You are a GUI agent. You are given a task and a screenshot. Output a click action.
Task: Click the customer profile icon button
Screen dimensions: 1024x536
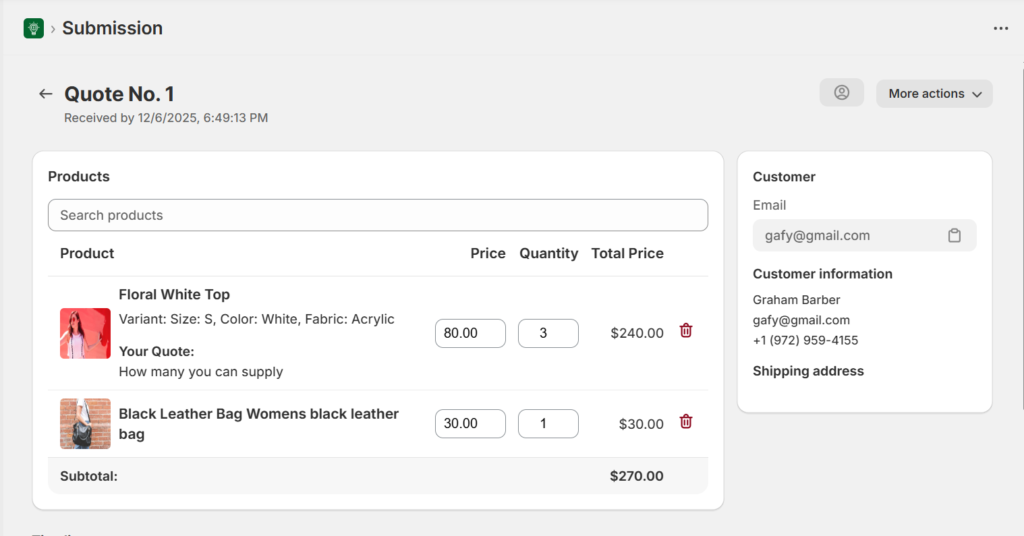(841, 93)
